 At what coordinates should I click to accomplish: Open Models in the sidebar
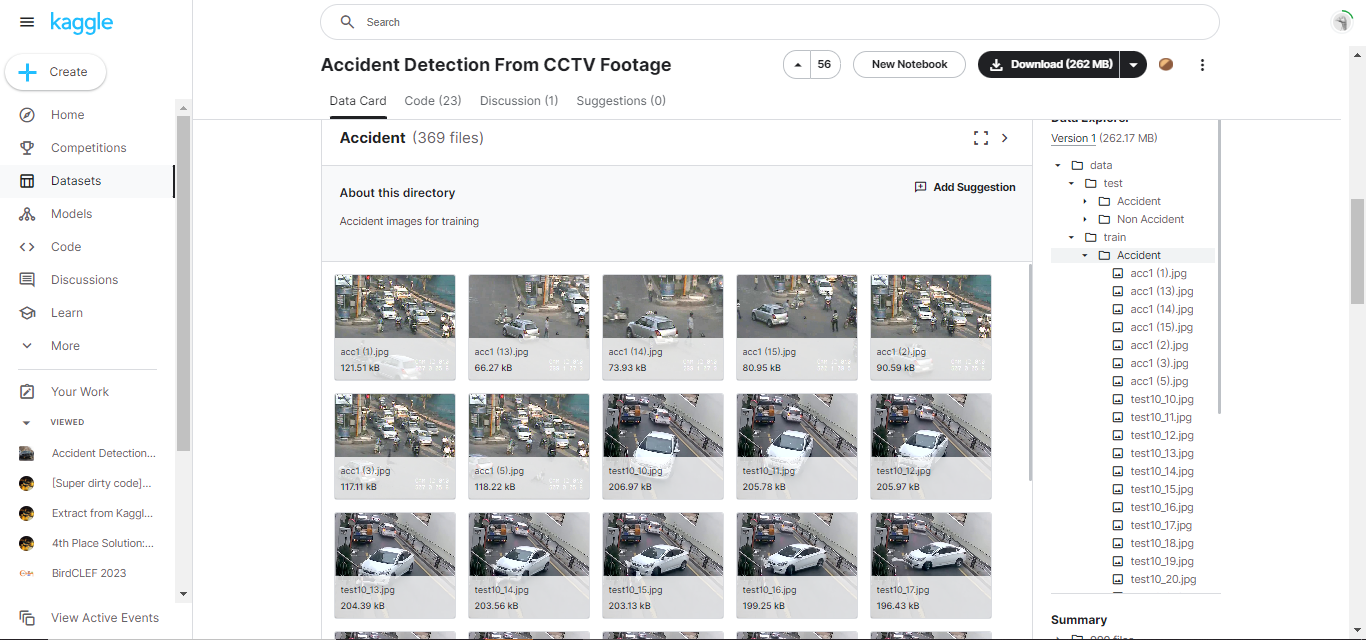click(x=71, y=214)
